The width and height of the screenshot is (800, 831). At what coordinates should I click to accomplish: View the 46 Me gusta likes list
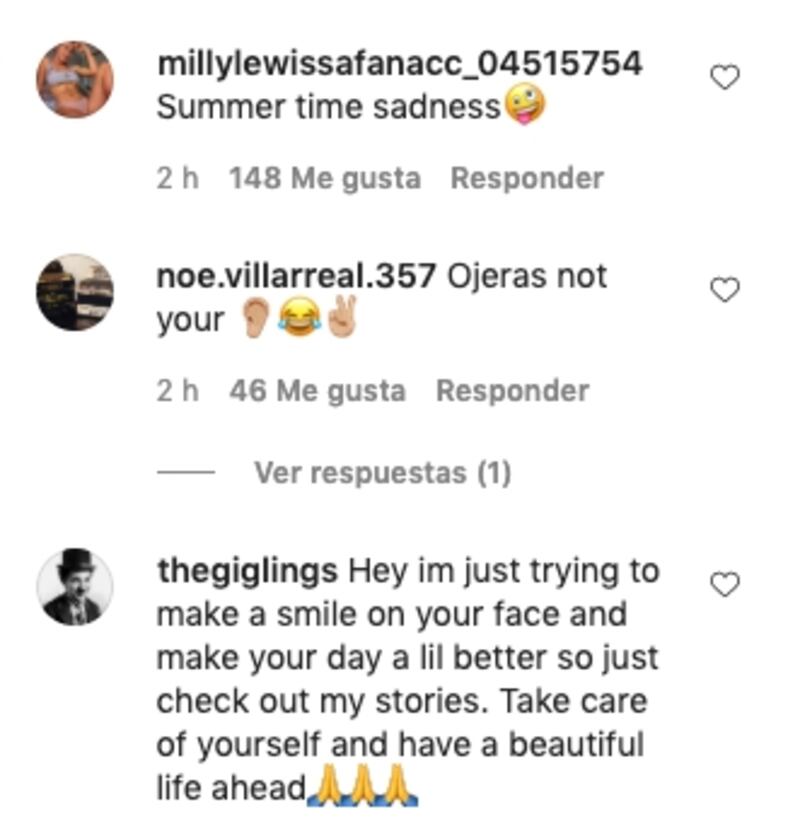click(x=317, y=391)
